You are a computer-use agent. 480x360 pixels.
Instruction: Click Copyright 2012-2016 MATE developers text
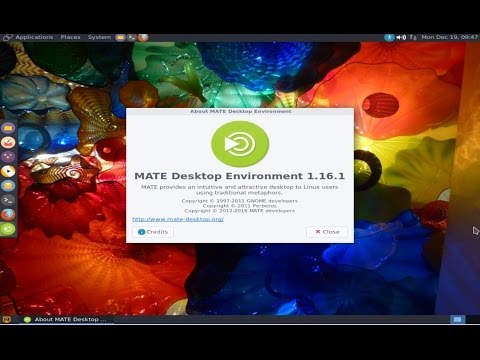click(x=239, y=211)
